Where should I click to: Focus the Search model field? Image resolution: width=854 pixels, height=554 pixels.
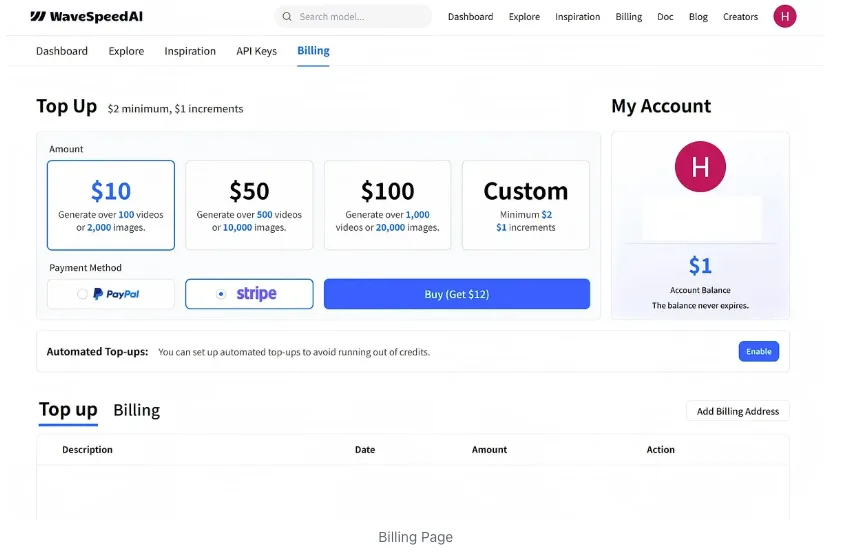point(353,17)
